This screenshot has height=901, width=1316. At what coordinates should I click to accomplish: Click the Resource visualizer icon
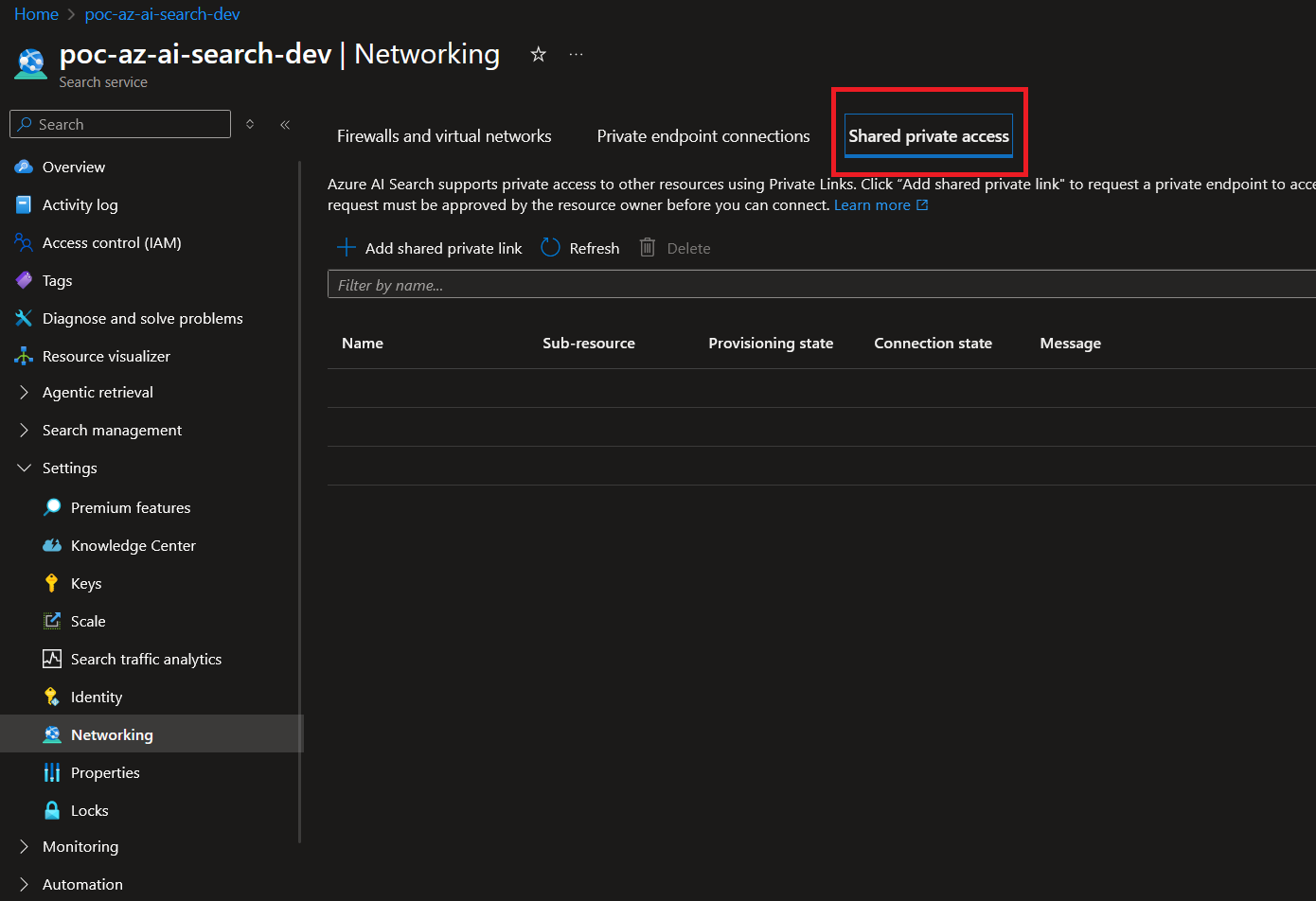point(24,356)
